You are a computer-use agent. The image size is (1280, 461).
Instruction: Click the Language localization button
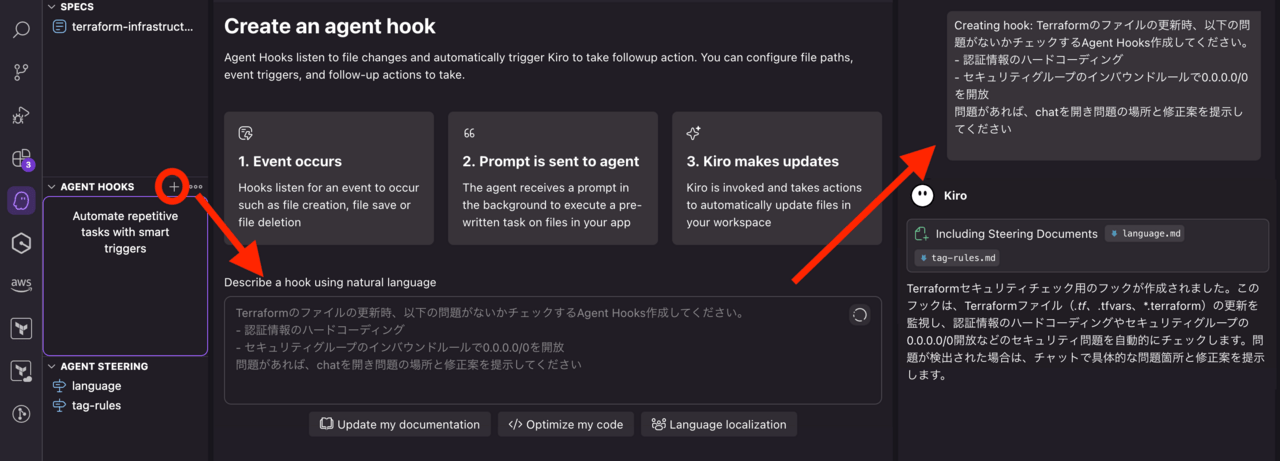click(719, 424)
